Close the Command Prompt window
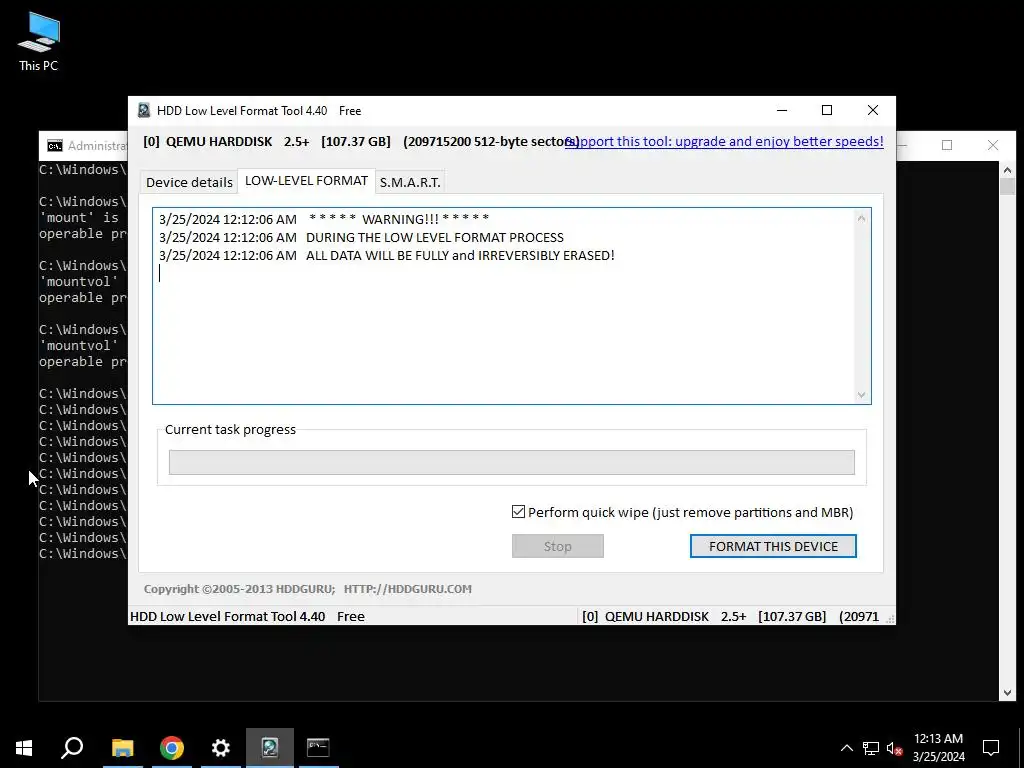The width and height of the screenshot is (1024, 768). point(993,145)
